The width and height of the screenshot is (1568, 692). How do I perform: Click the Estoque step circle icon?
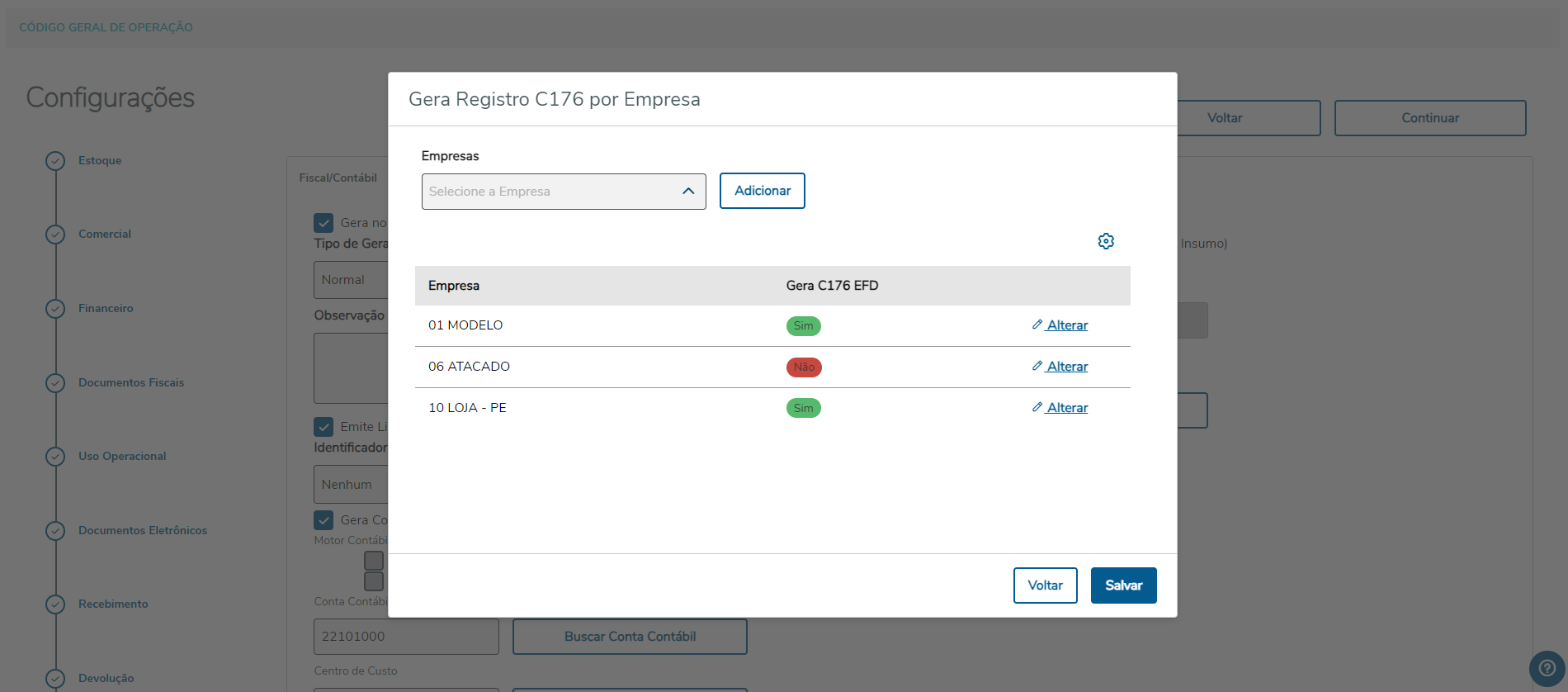pos(55,161)
